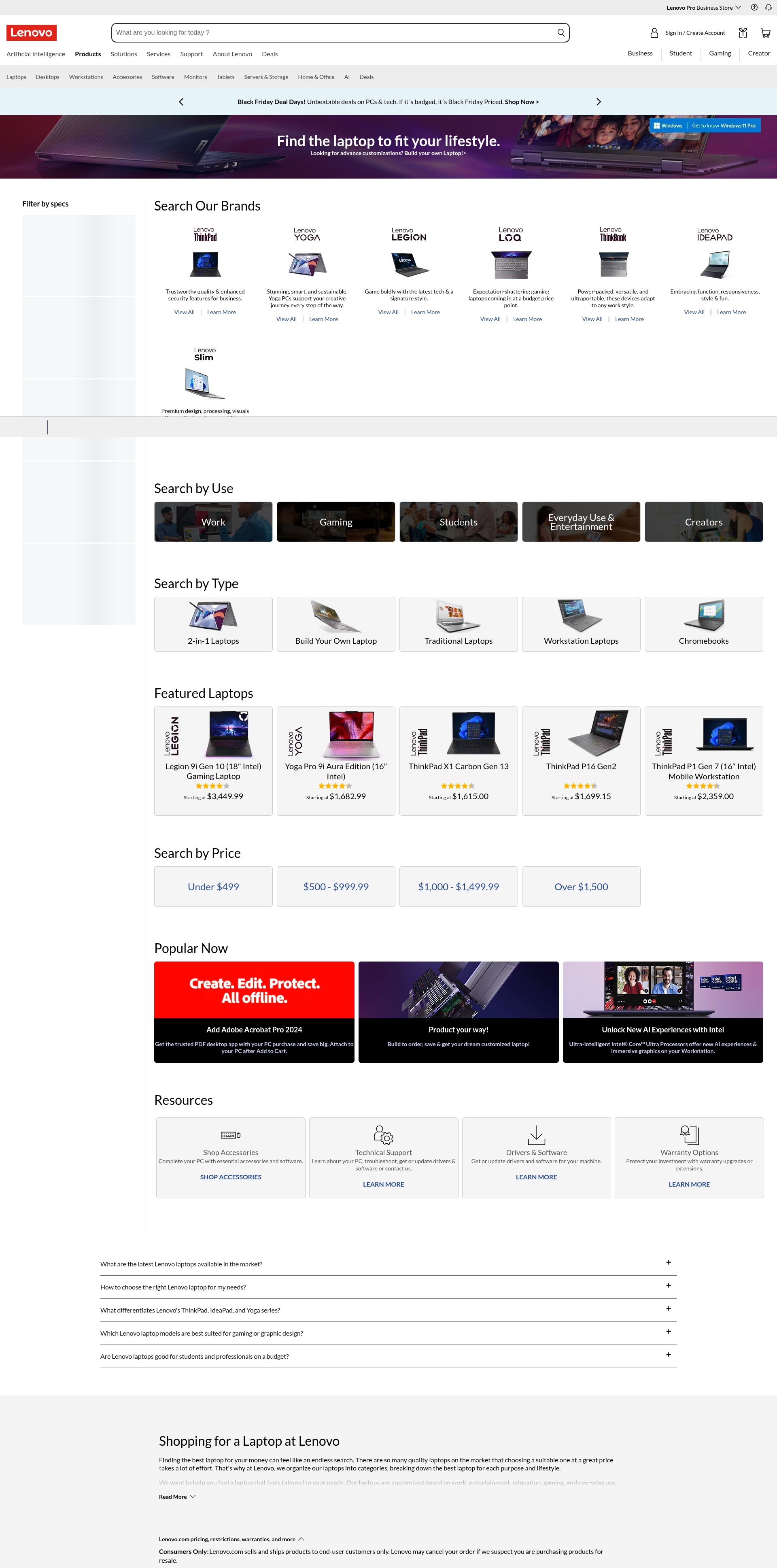Screen dimensions: 777x1568
Task: Click the search magnifier icon
Action: pyautogui.click(x=560, y=33)
